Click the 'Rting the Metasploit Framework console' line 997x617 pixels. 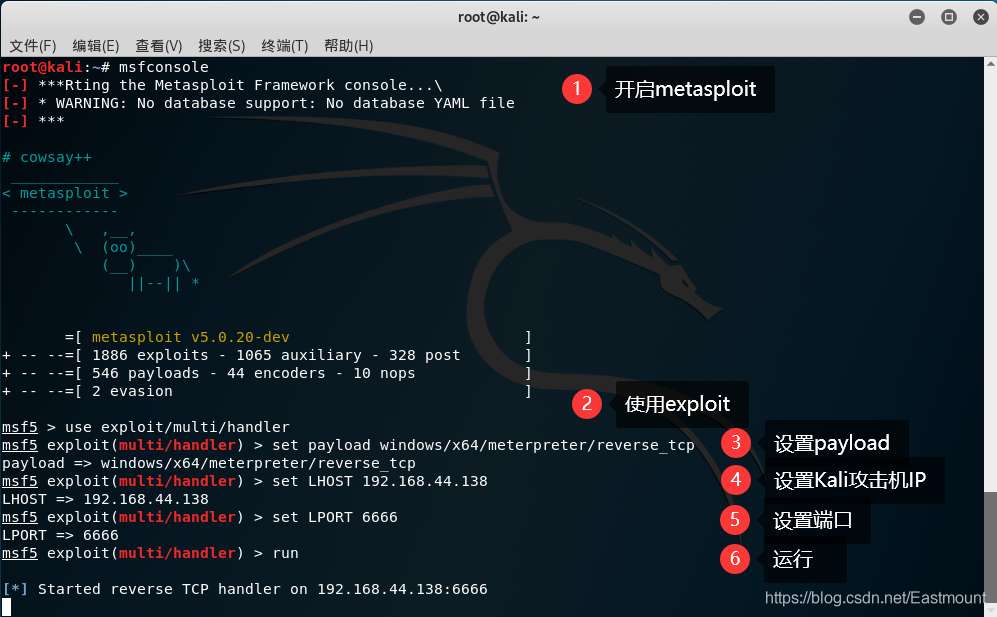pyautogui.click(x=222, y=85)
